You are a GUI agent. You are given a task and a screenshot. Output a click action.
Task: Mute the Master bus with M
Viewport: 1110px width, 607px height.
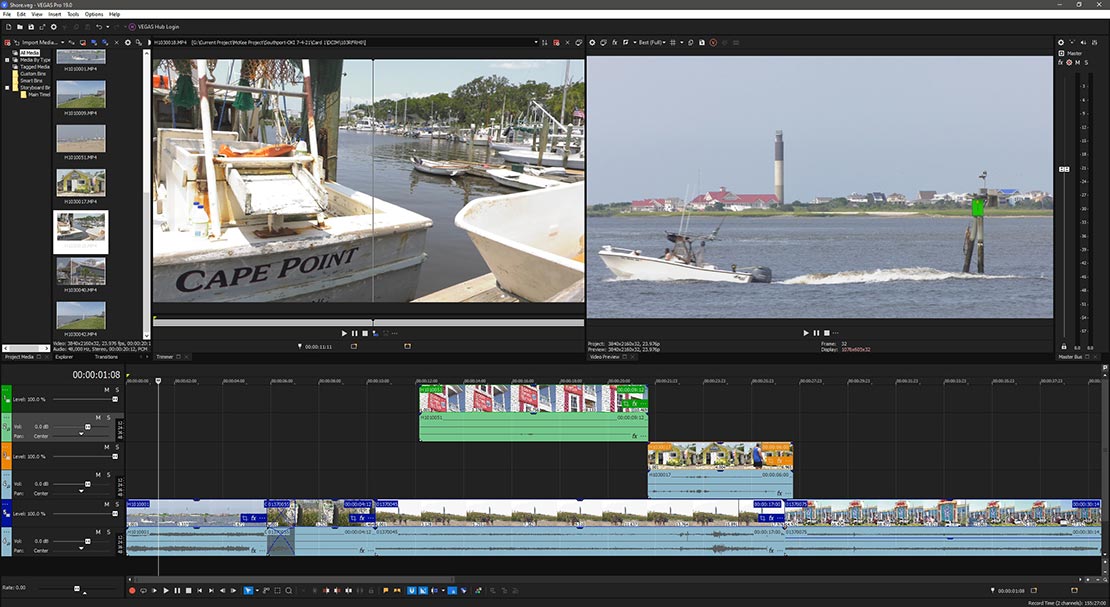[1077, 62]
